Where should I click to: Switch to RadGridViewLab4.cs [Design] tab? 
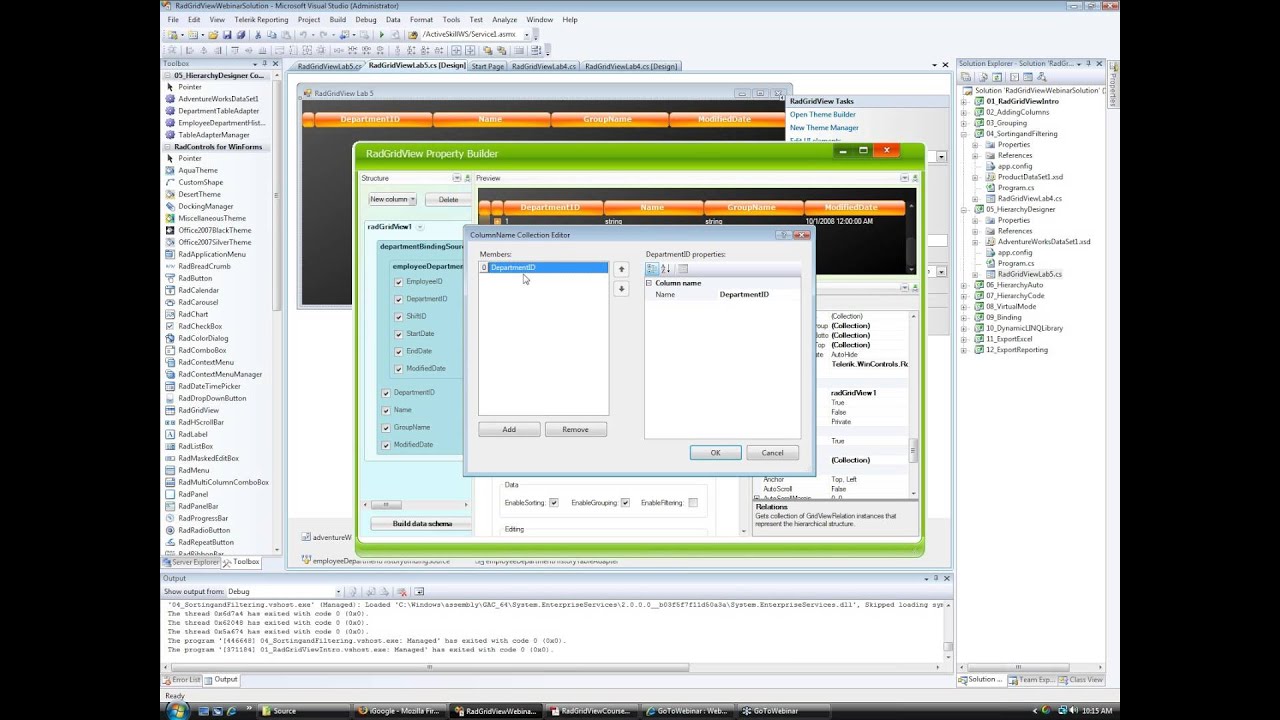click(x=631, y=67)
